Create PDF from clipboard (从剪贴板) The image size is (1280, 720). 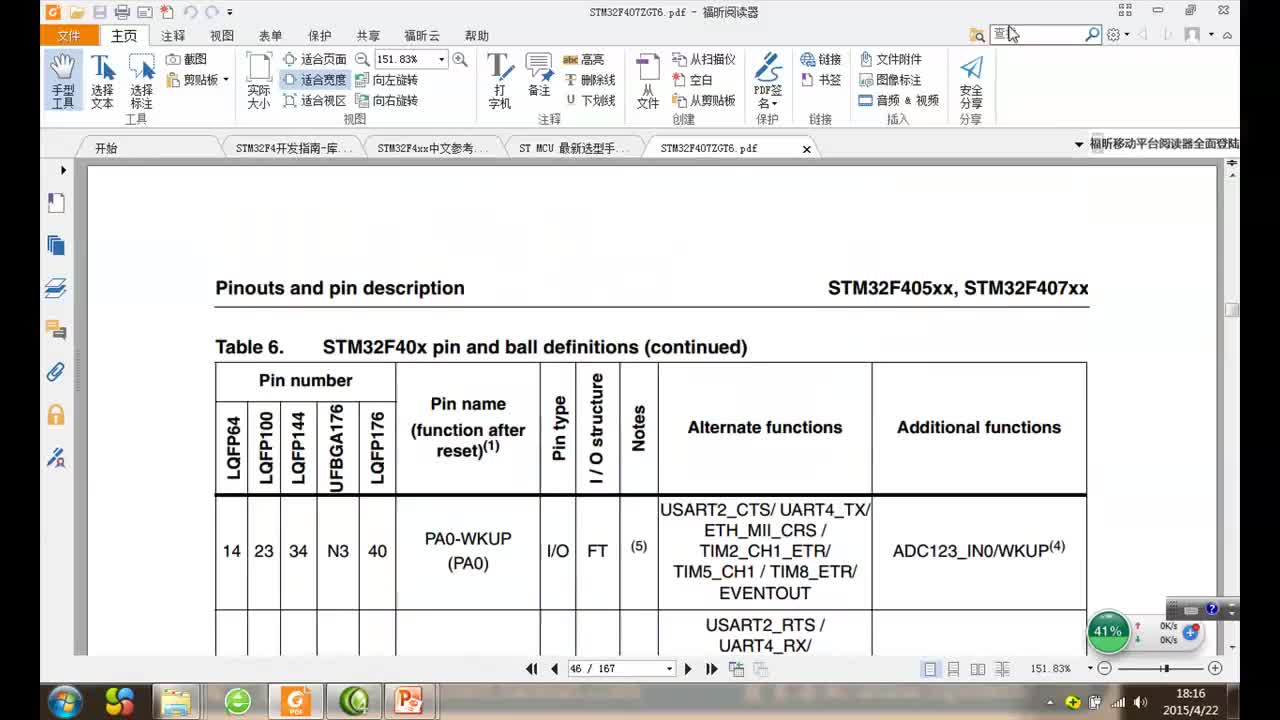click(703, 101)
